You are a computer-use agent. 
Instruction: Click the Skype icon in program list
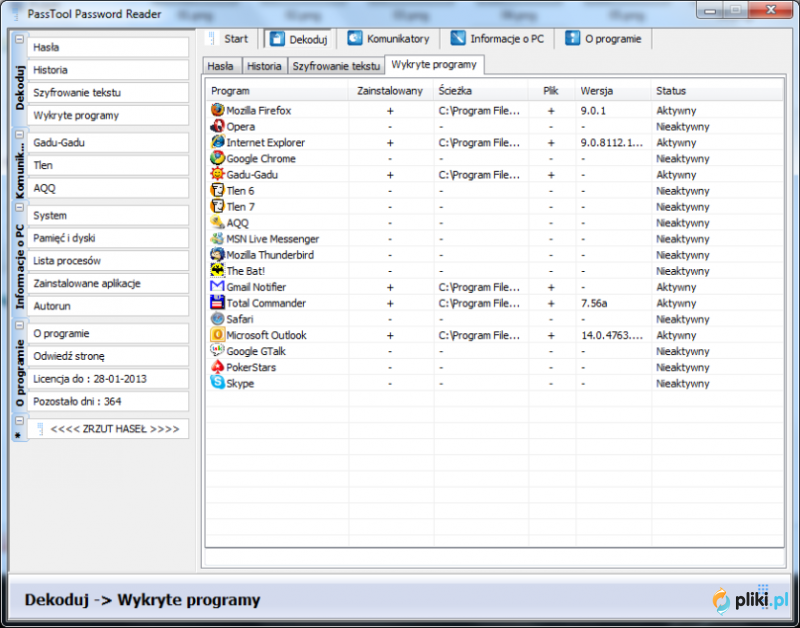click(x=217, y=383)
